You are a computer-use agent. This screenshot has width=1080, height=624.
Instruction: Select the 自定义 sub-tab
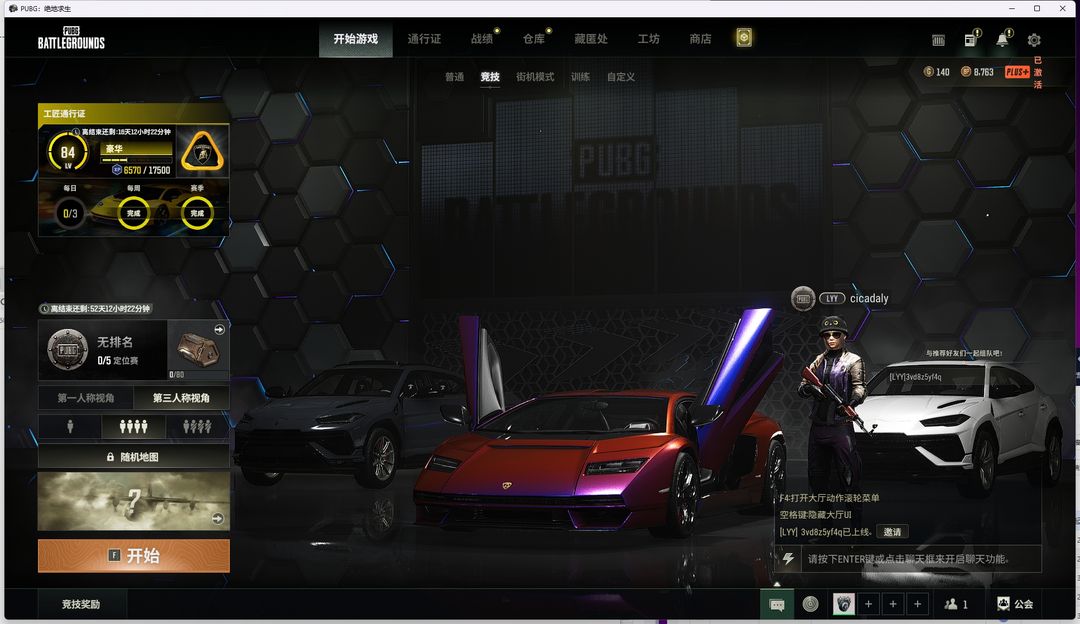pyautogui.click(x=621, y=76)
